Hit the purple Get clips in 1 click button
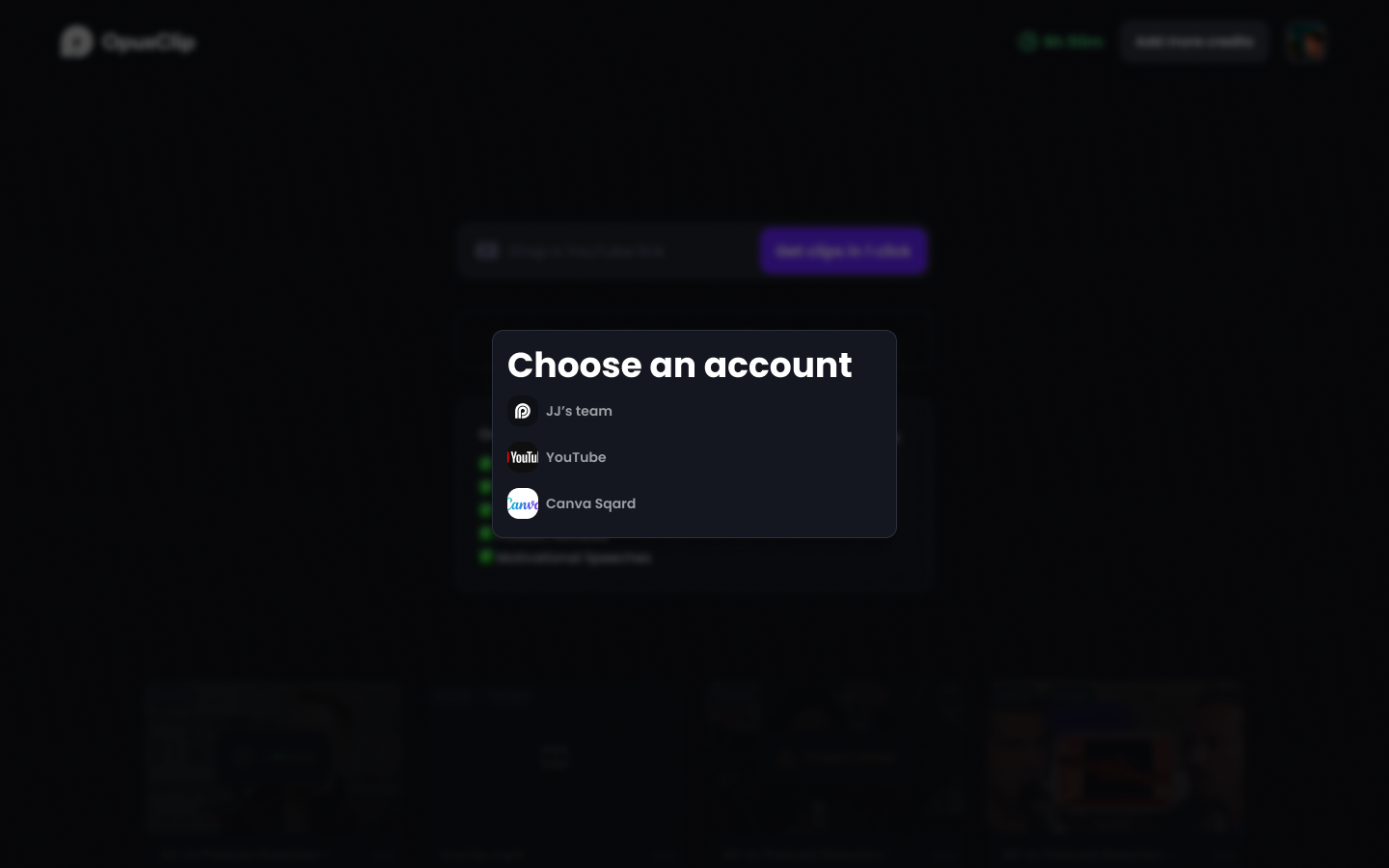Screen dimensions: 1389x868 [x=843, y=251]
